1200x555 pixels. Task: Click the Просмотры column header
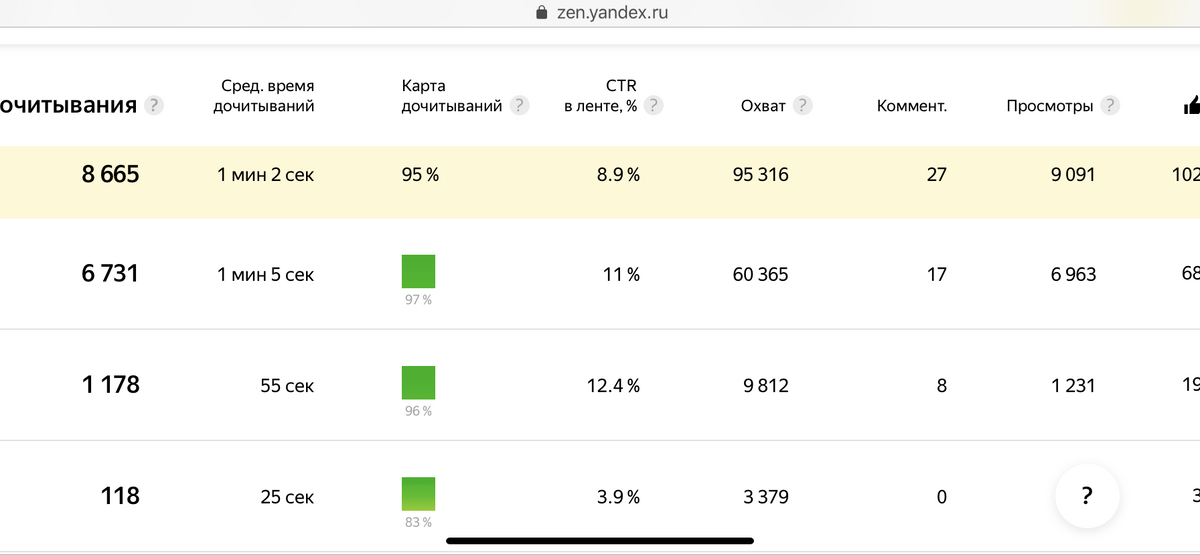tap(1050, 105)
